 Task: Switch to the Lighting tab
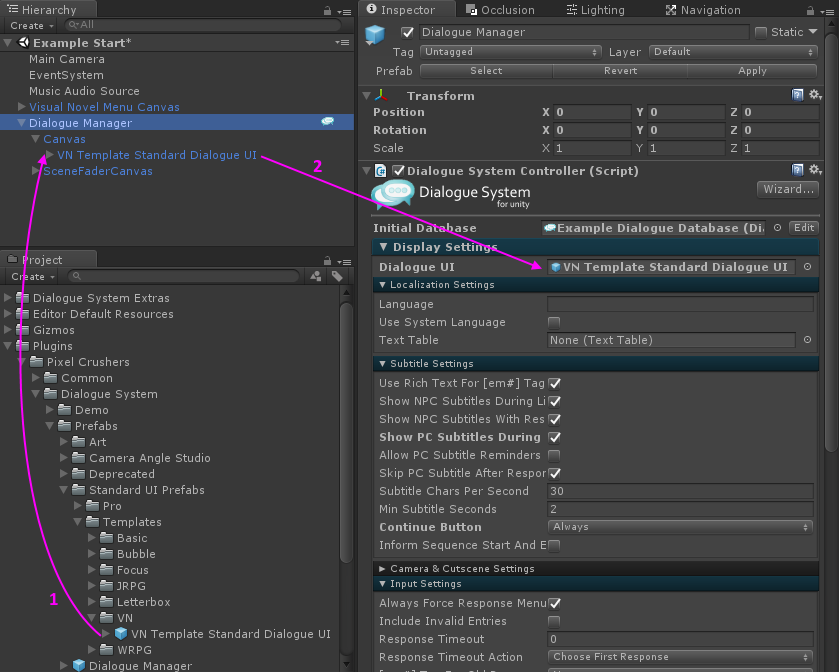click(596, 10)
